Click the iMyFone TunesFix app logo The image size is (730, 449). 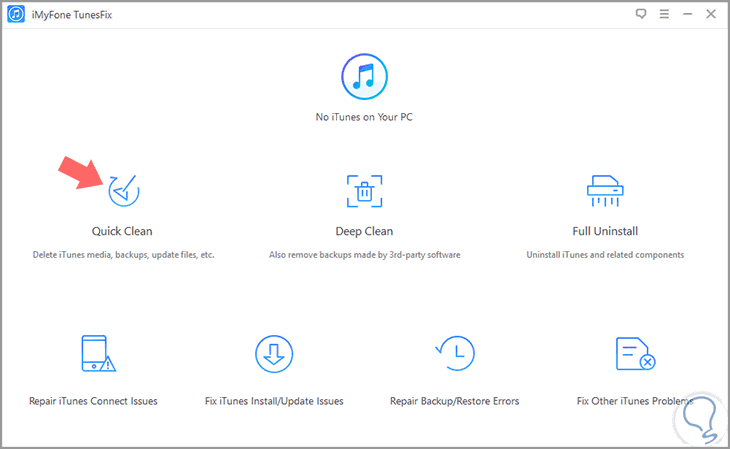(x=16, y=14)
